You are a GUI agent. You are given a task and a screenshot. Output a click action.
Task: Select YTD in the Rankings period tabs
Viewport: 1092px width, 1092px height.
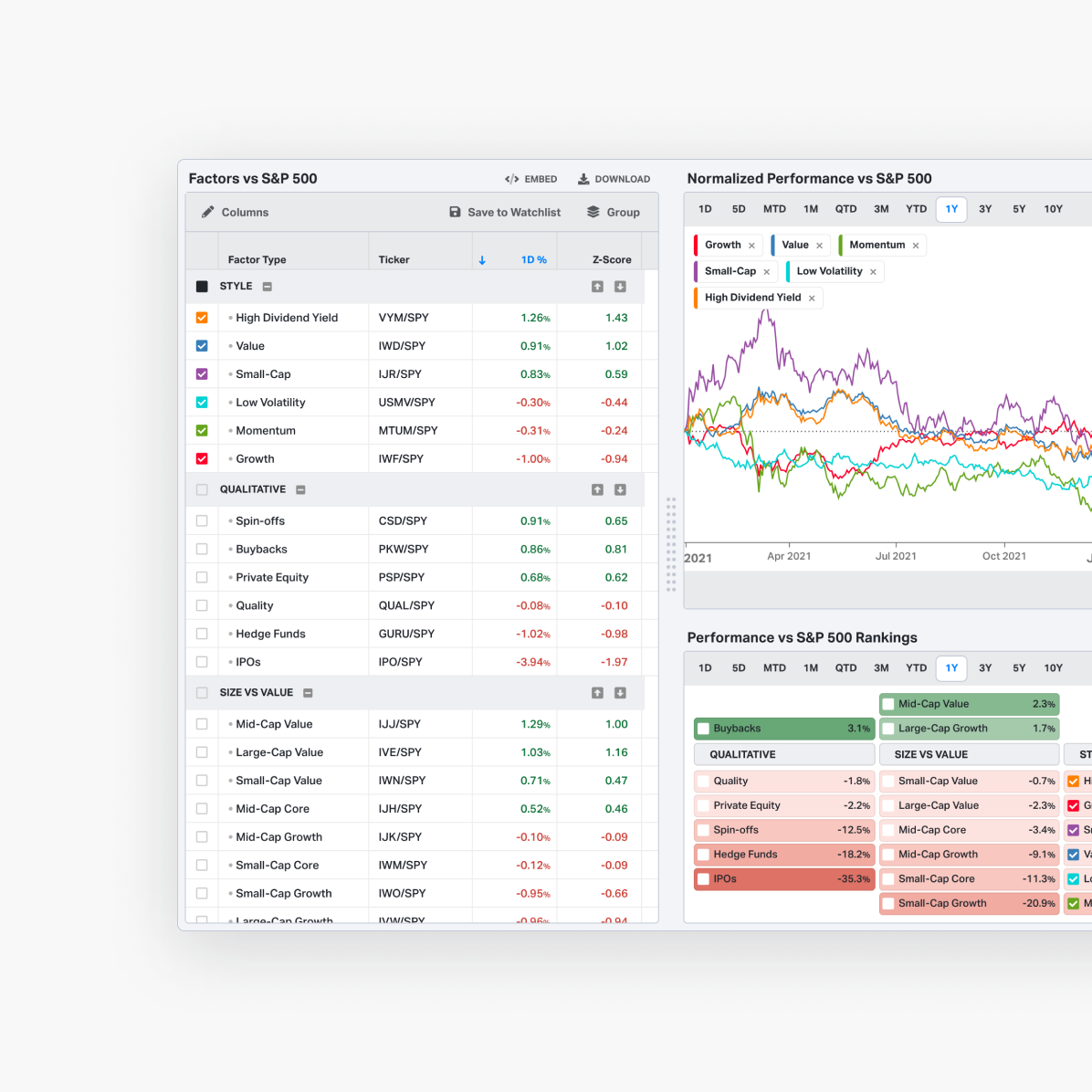(916, 668)
